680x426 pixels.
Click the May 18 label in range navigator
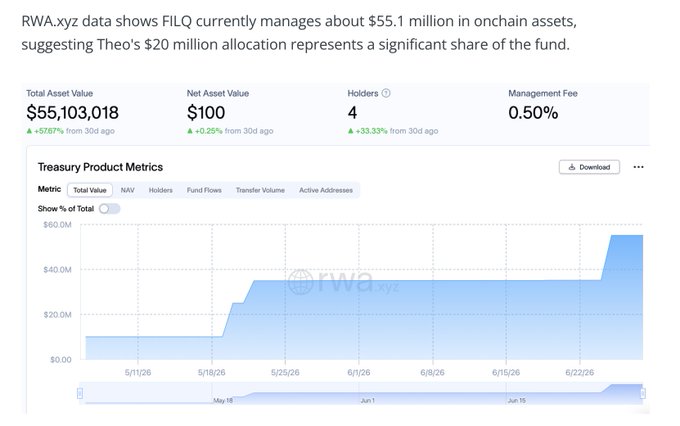point(223,400)
